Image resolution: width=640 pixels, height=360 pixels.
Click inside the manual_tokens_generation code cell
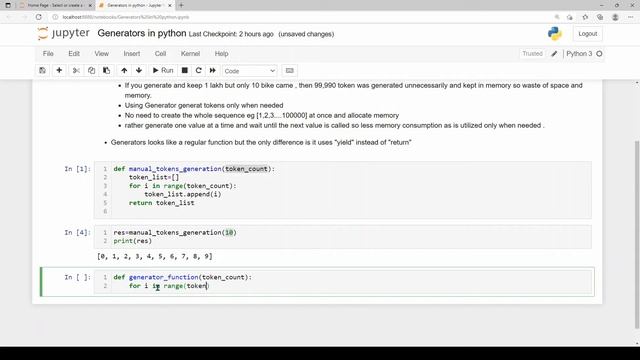pyautogui.click(x=342, y=190)
